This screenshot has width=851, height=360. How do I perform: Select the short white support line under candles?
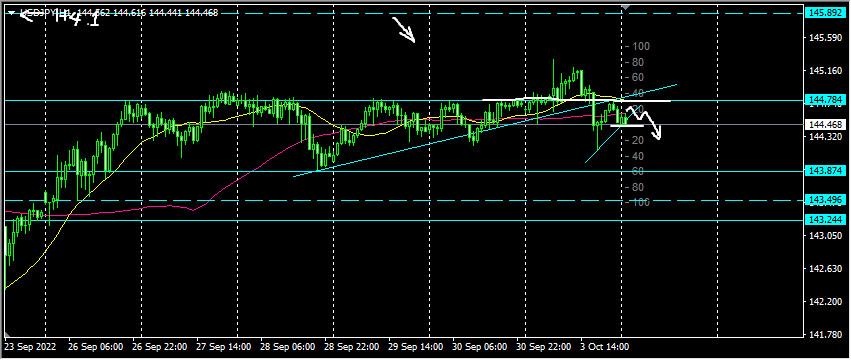pyautogui.click(x=626, y=126)
